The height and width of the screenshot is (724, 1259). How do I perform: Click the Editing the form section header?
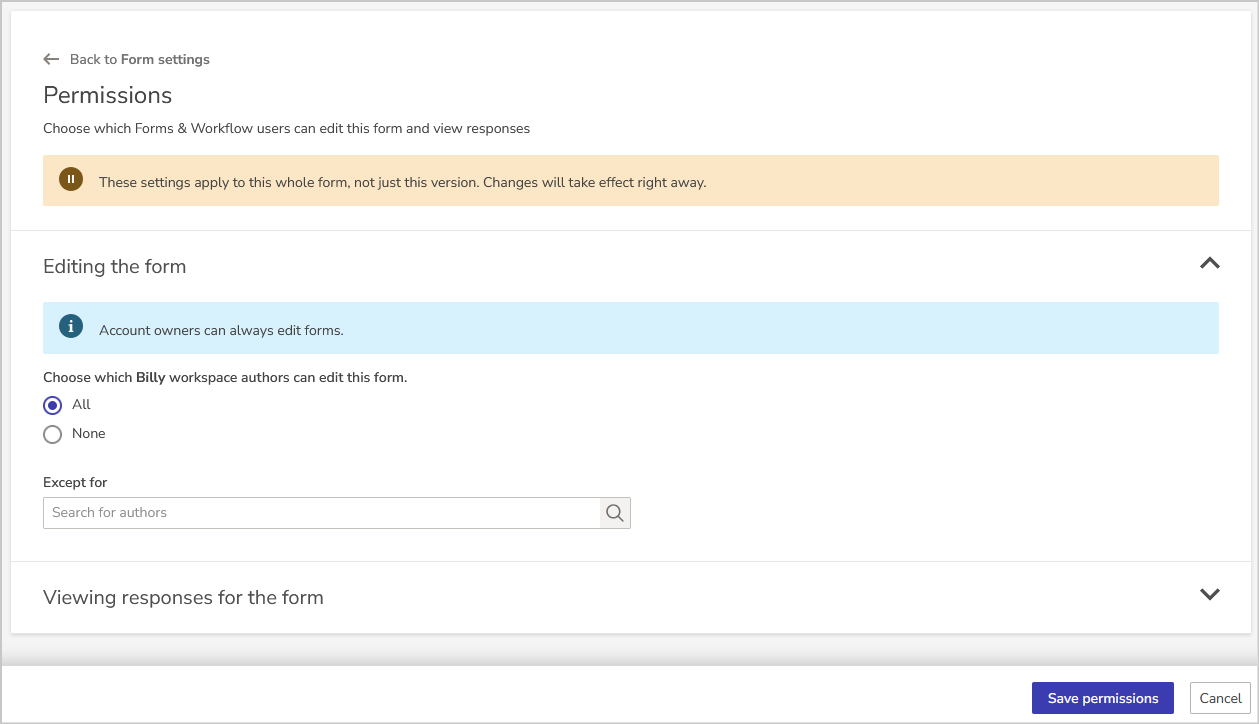click(114, 266)
